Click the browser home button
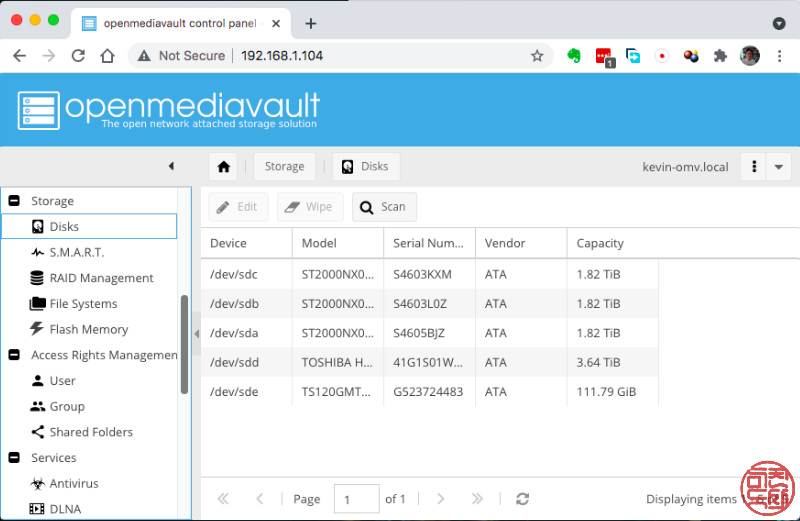Screen dimensions: 800x521 point(107,56)
